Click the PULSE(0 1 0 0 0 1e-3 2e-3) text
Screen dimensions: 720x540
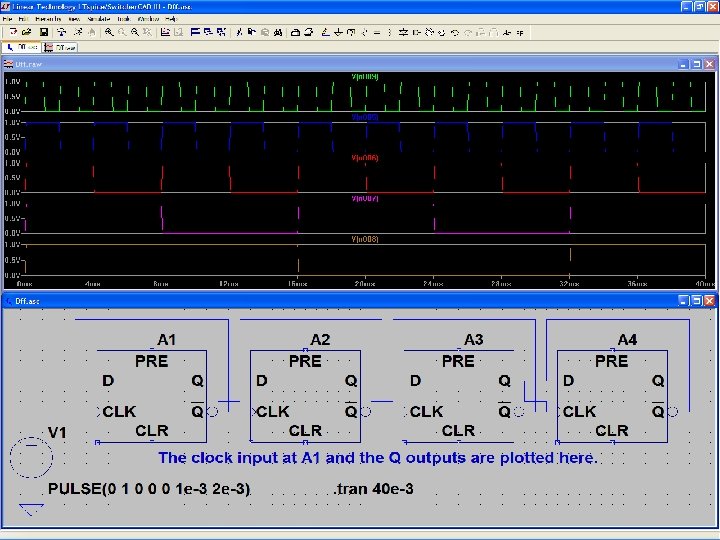(x=149, y=489)
